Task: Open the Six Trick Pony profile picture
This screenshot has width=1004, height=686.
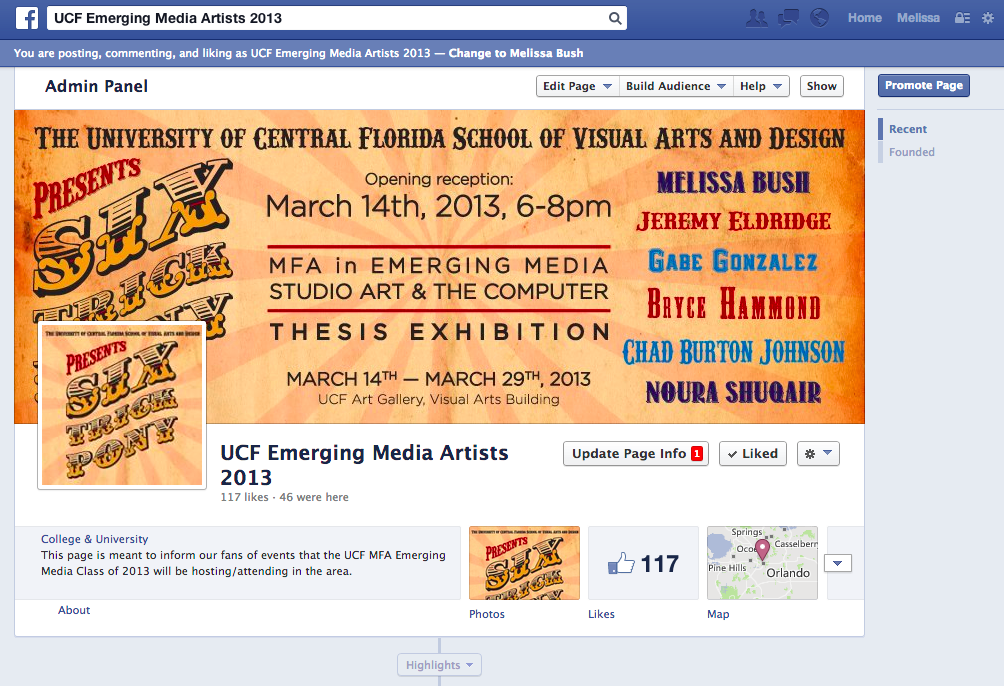Action: (x=122, y=405)
